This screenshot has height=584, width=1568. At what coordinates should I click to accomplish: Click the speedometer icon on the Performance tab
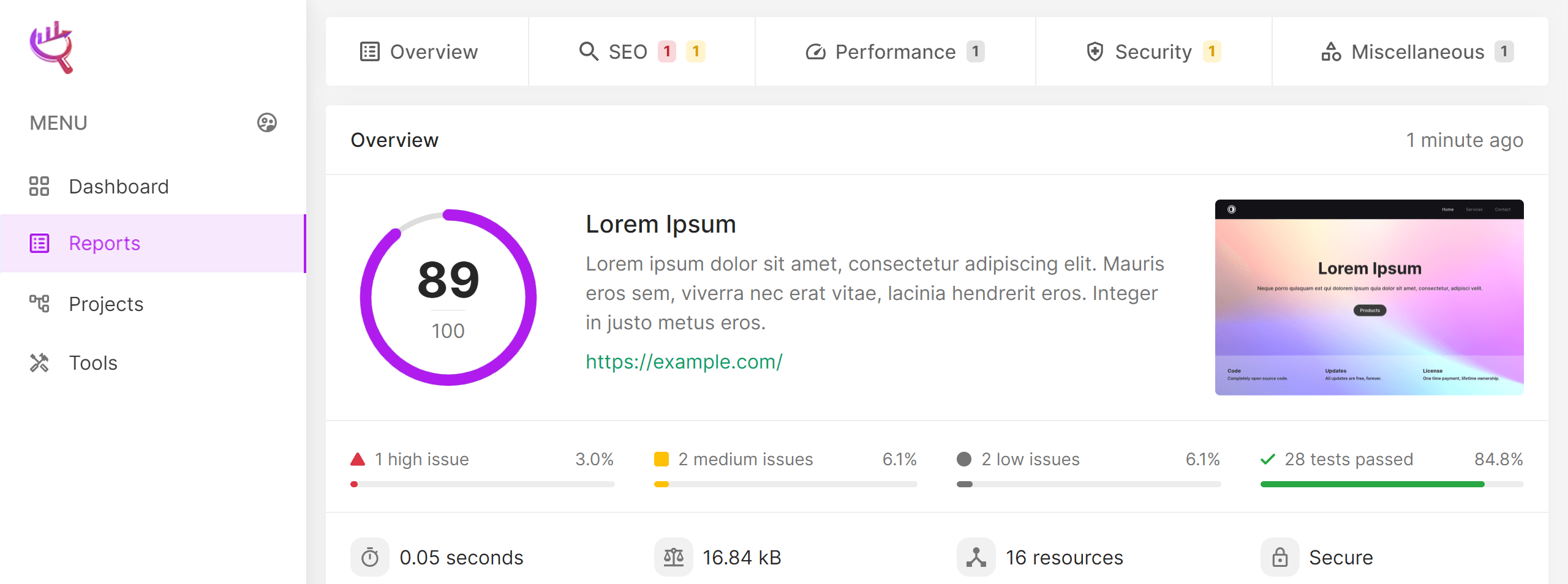[x=814, y=51]
